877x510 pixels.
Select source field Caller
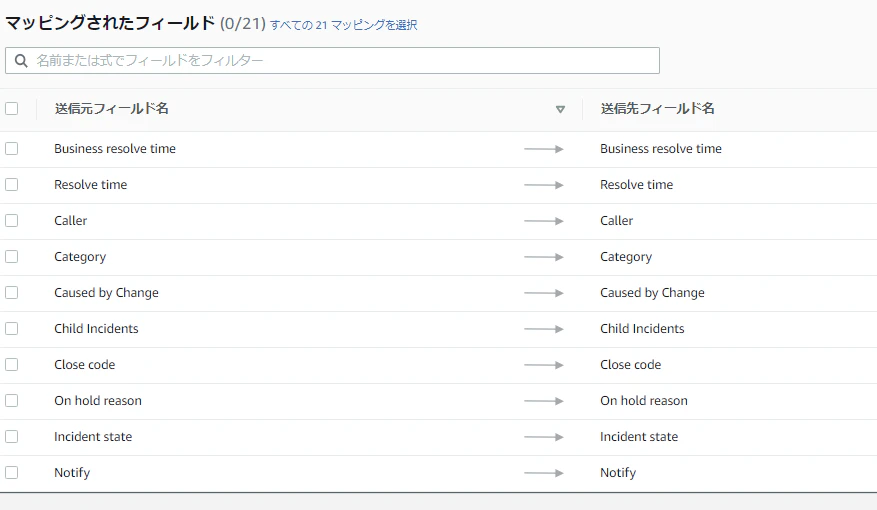[70, 220]
